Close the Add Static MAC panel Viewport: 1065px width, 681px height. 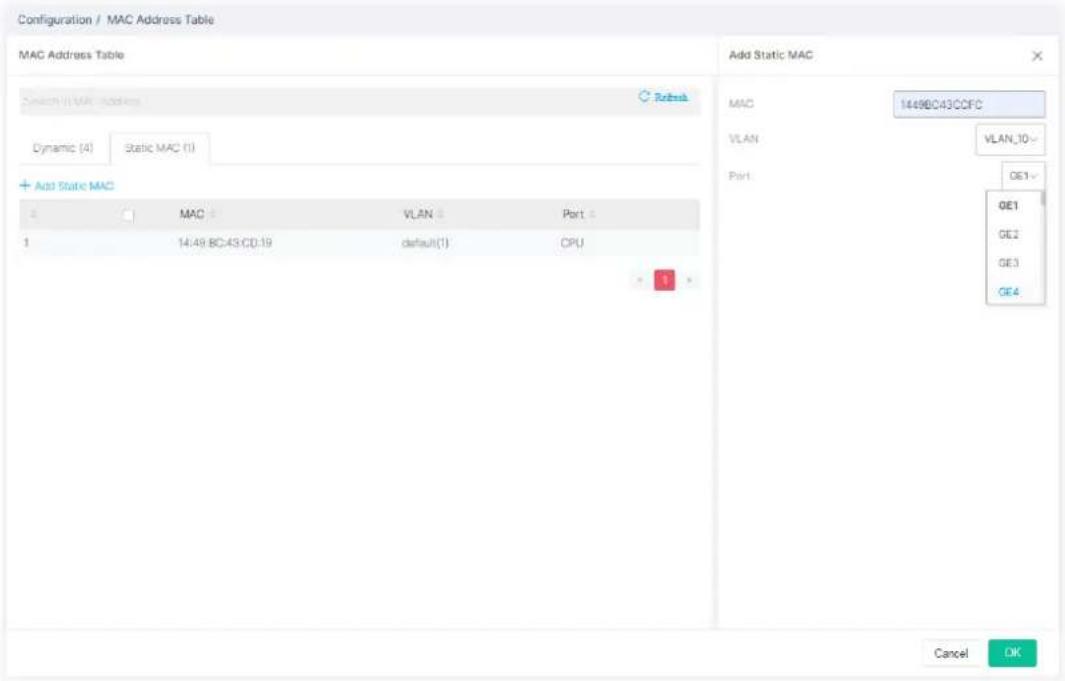1036,56
